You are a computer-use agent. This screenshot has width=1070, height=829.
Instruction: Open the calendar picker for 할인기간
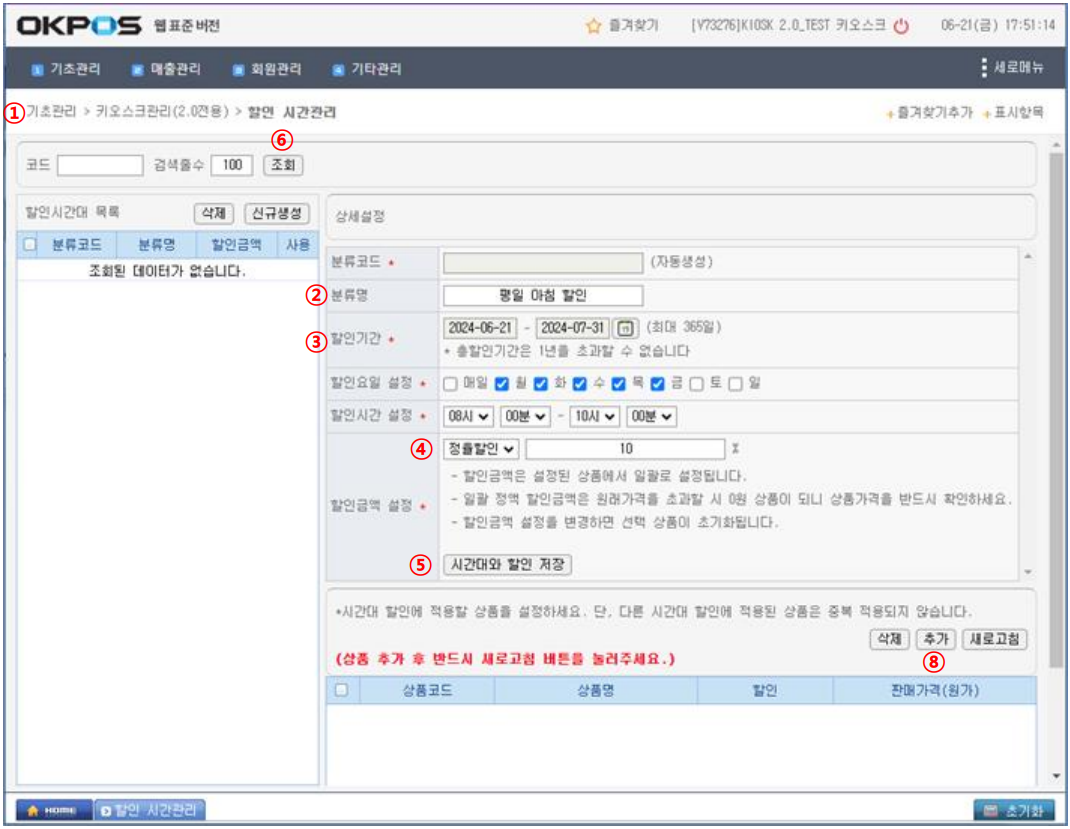click(625, 328)
